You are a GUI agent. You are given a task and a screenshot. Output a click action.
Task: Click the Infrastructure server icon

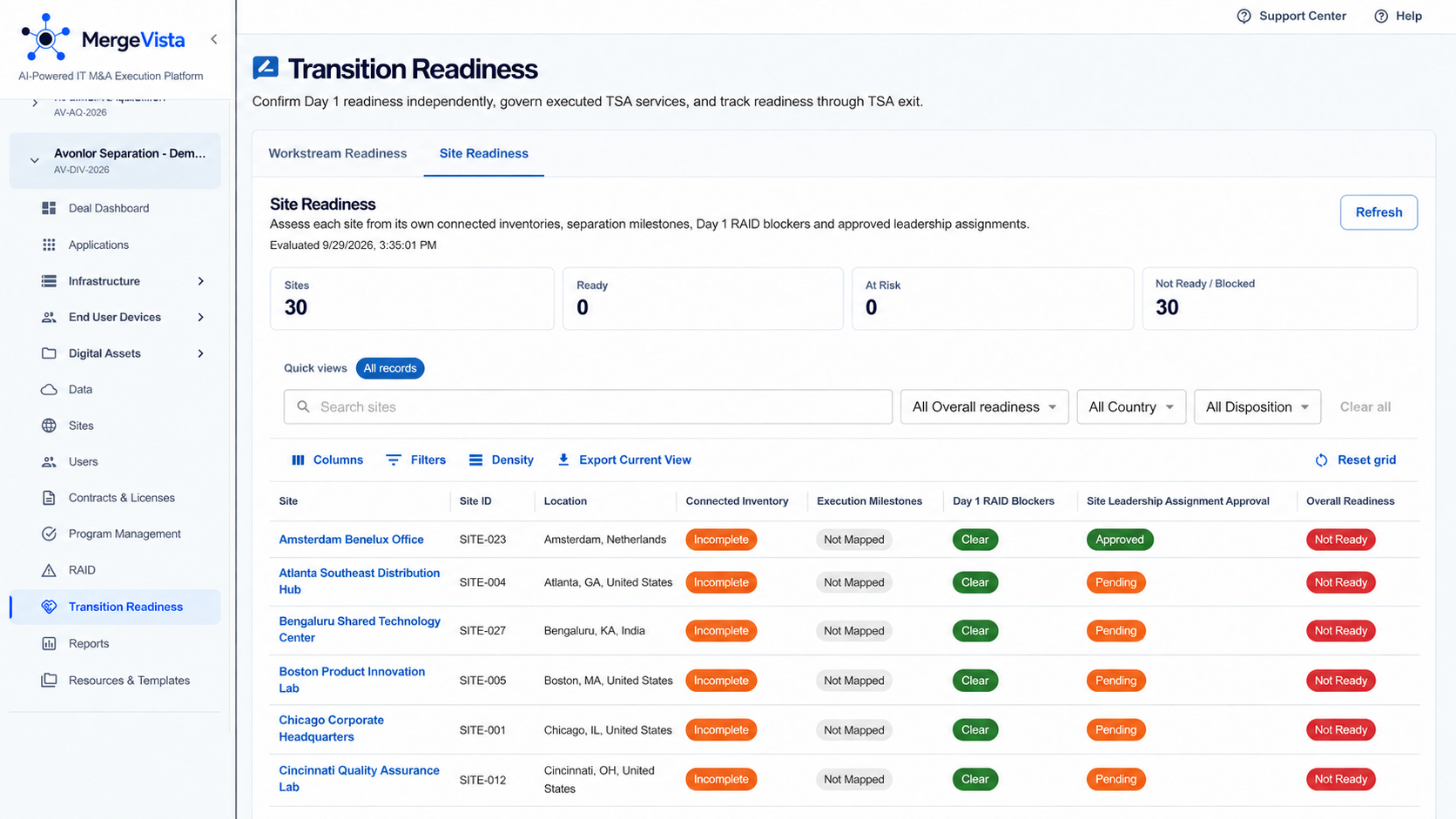pyautogui.click(x=49, y=281)
